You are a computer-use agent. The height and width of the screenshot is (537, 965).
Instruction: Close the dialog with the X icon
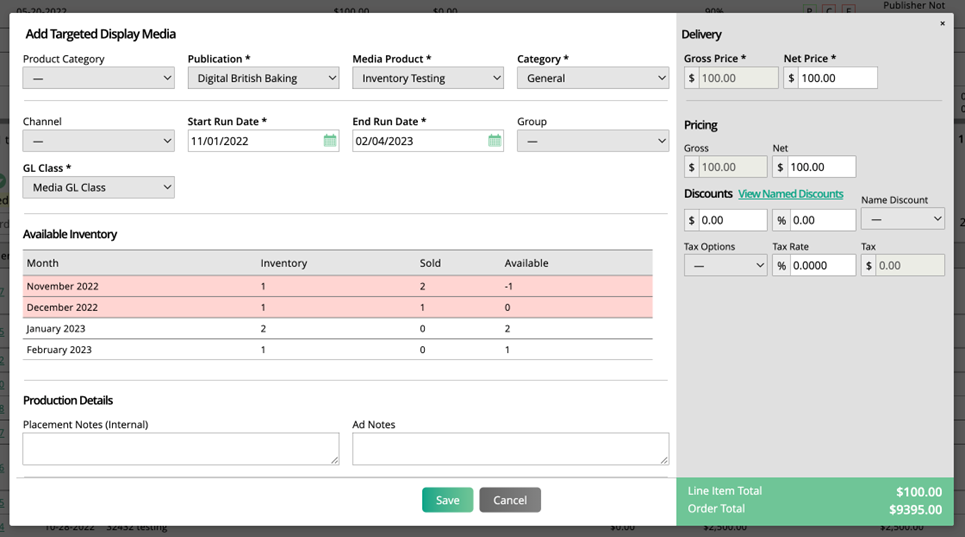tap(942, 23)
